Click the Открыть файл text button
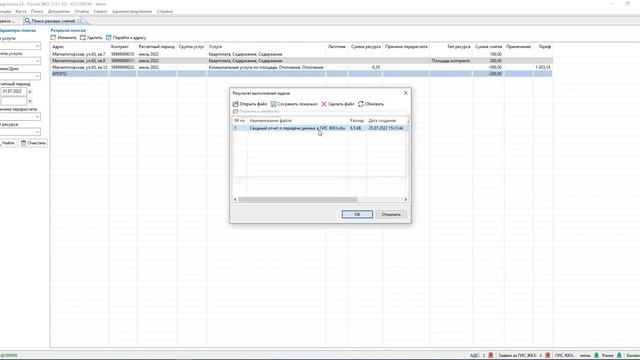640x360 pixels. (253, 104)
